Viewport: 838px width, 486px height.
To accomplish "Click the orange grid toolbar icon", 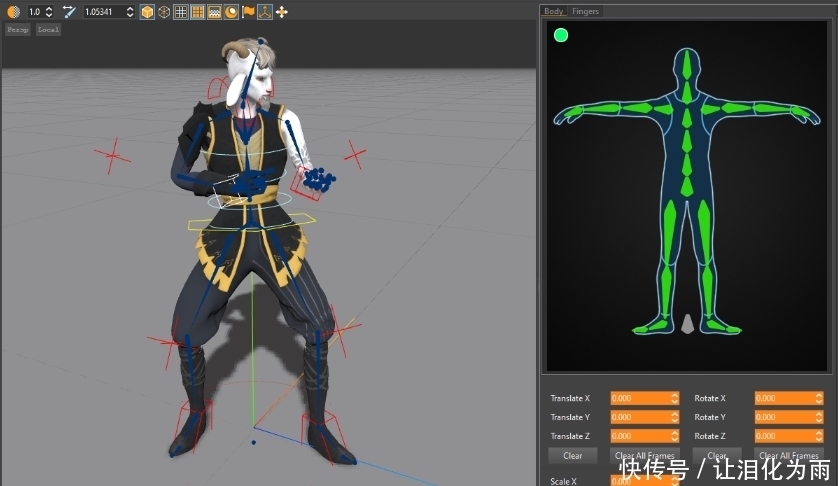I will tap(197, 12).
